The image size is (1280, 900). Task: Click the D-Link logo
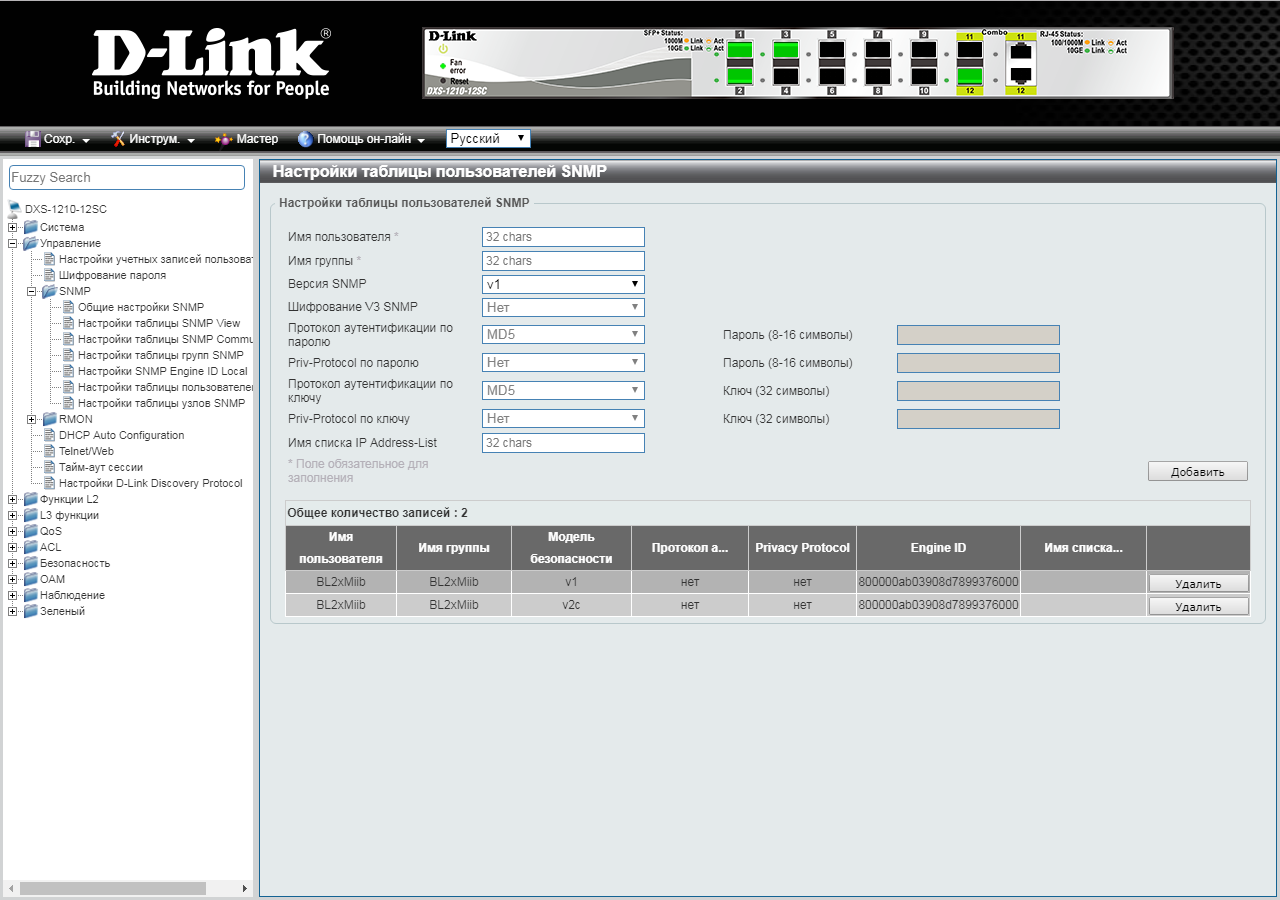click(210, 63)
